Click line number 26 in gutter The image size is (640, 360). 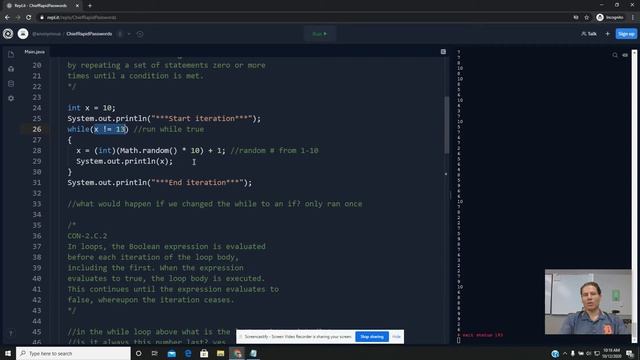coord(37,129)
